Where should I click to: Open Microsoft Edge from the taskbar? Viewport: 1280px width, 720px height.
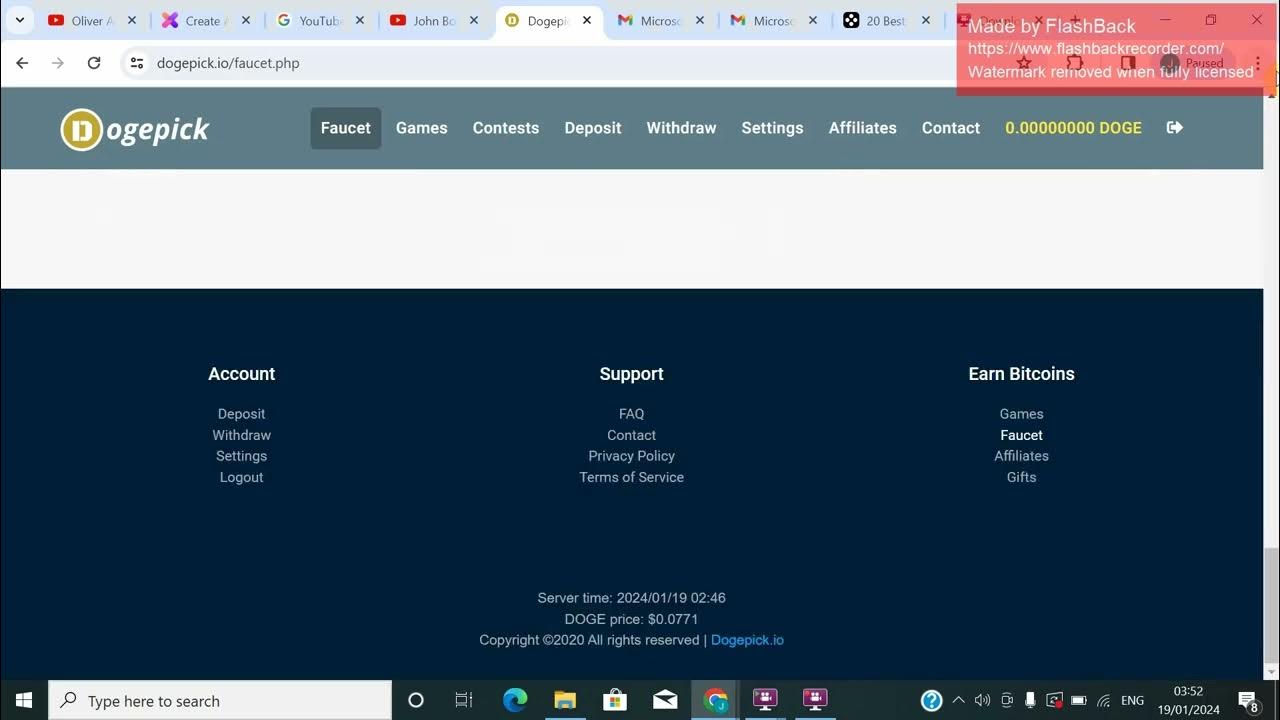point(515,700)
